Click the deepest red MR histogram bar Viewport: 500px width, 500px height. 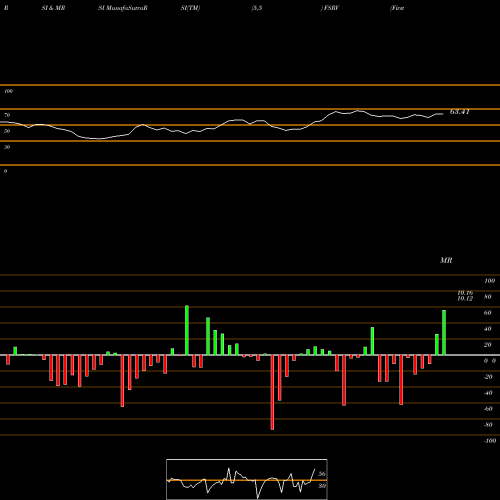[272, 392]
